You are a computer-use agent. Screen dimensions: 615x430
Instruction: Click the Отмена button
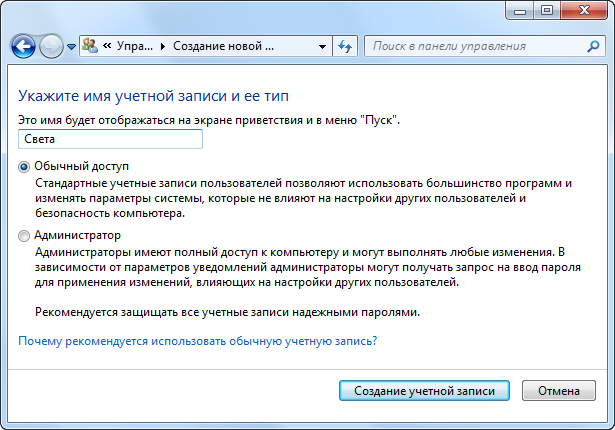click(559, 391)
